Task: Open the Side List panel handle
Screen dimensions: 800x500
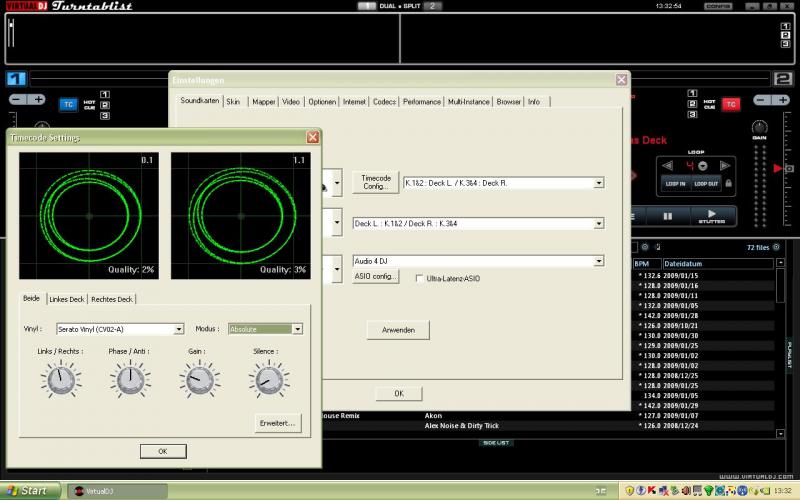Action: click(496, 443)
